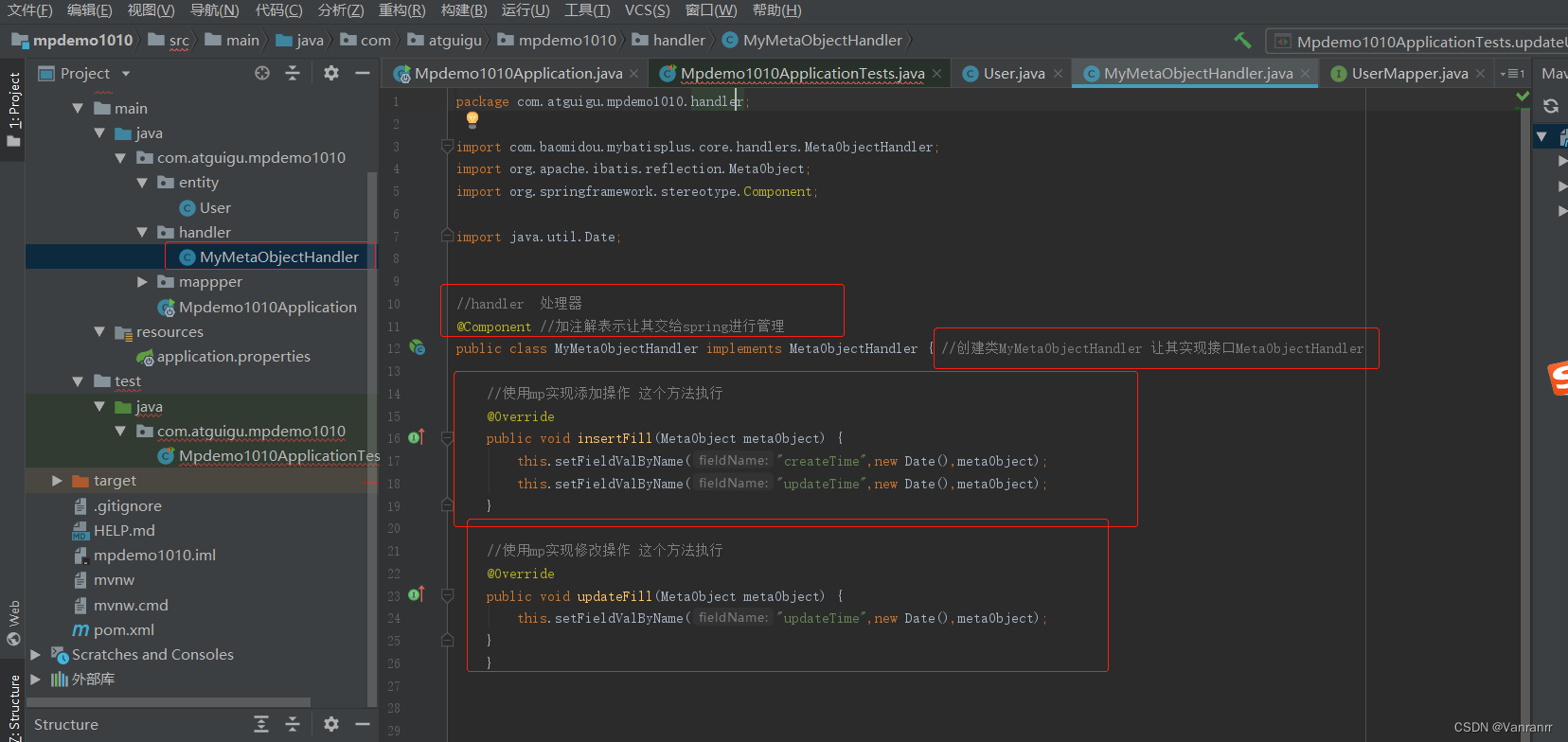Collapse all in Project panel toolbar

pos(293,73)
